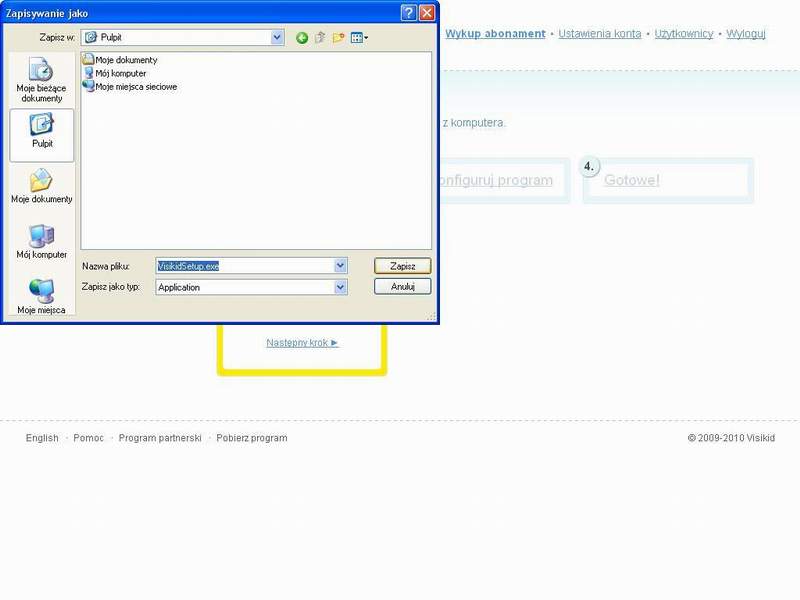Open Program partnerski footer link
This screenshot has height=600, width=800.
(x=160, y=438)
